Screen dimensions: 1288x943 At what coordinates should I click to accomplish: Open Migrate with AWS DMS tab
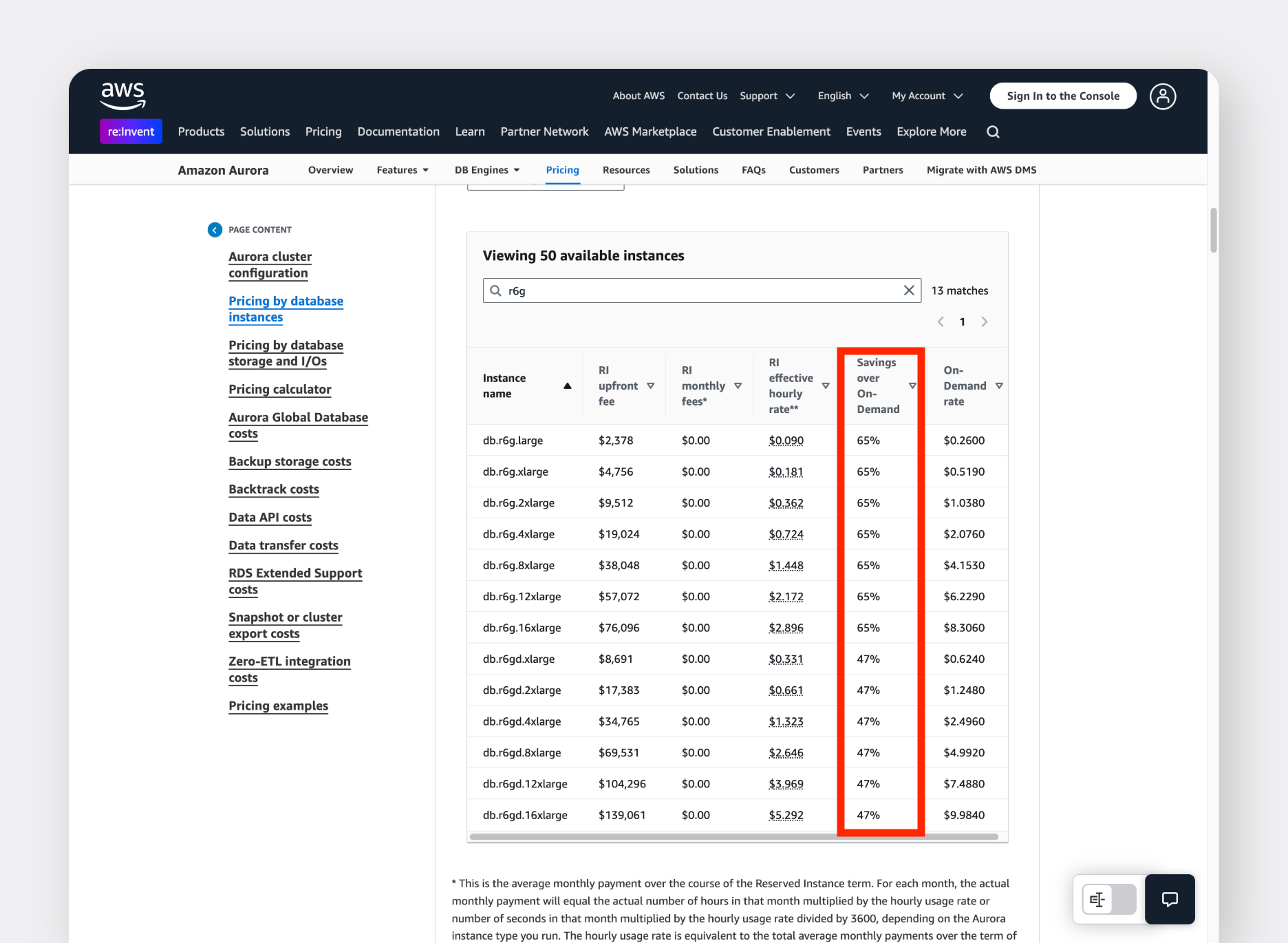coord(981,170)
